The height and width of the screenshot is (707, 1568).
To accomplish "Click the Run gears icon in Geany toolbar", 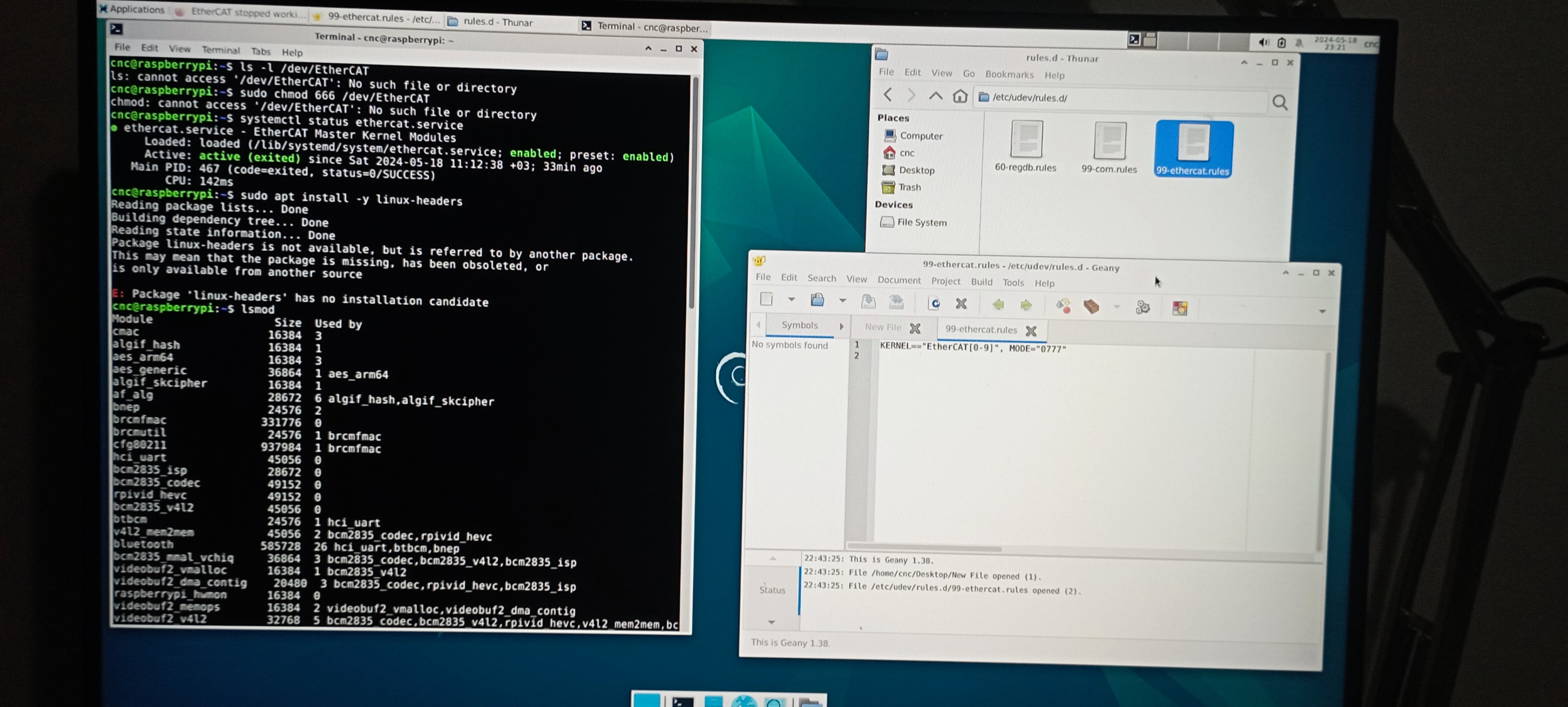I will (x=1143, y=307).
